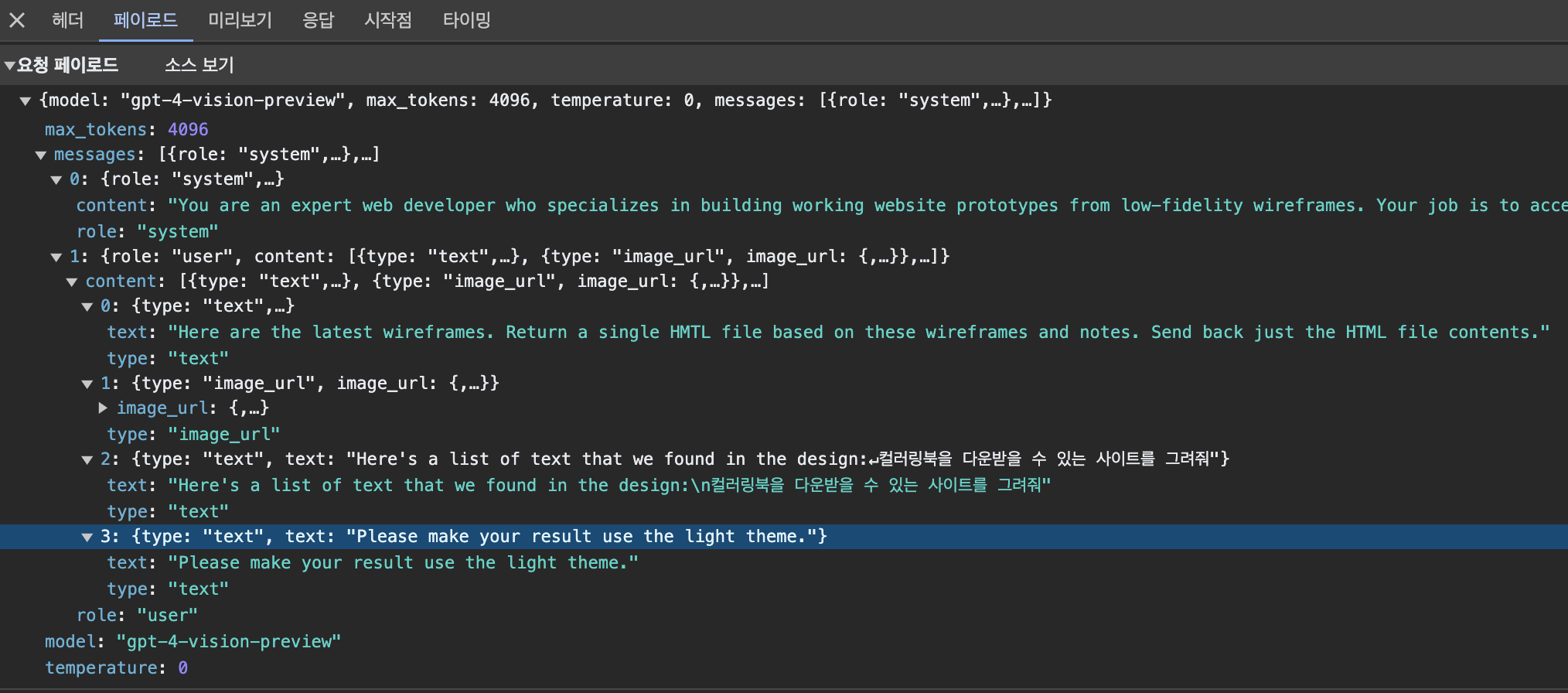Image resolution: width=1568 pixels, height=693 pixels.
Task: Open the 응답 tab
Action: [318, 20]
